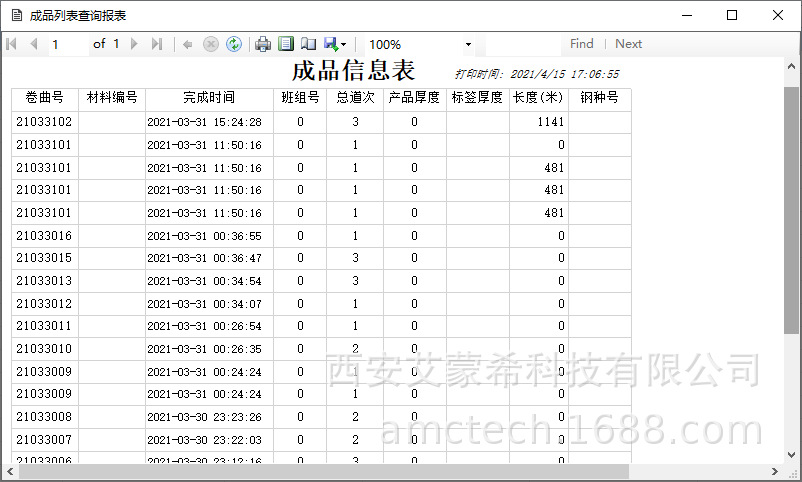Stop report rendering

(210, 44)
